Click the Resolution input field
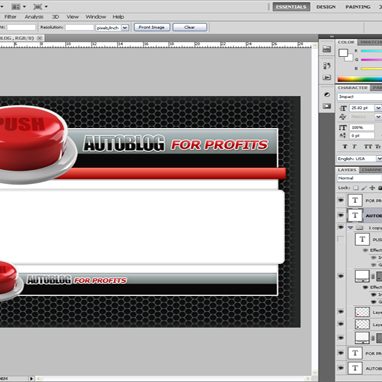The height and width of the screenshot is (382, 382). tap(79, 28)
